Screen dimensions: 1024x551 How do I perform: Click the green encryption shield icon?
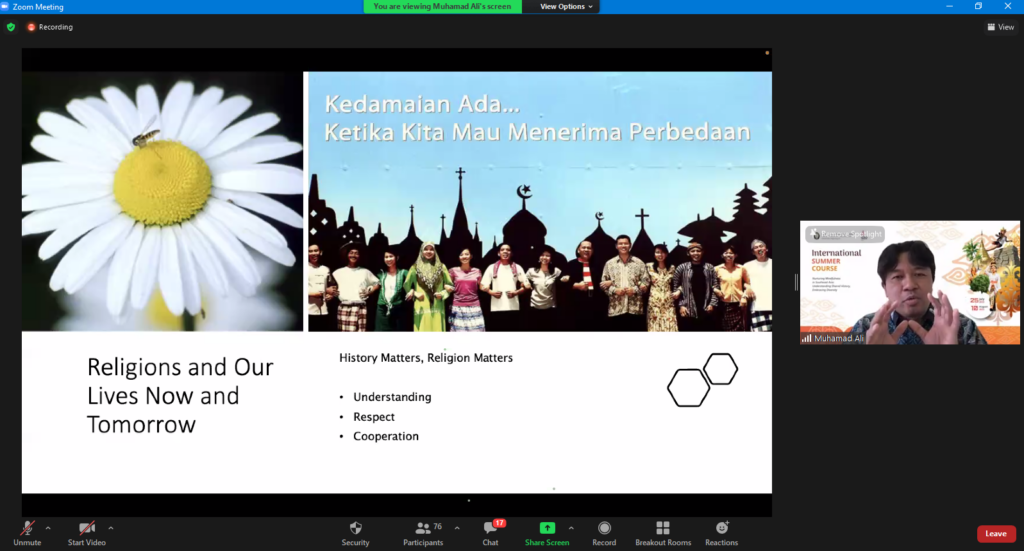click(x=11, y=27)
